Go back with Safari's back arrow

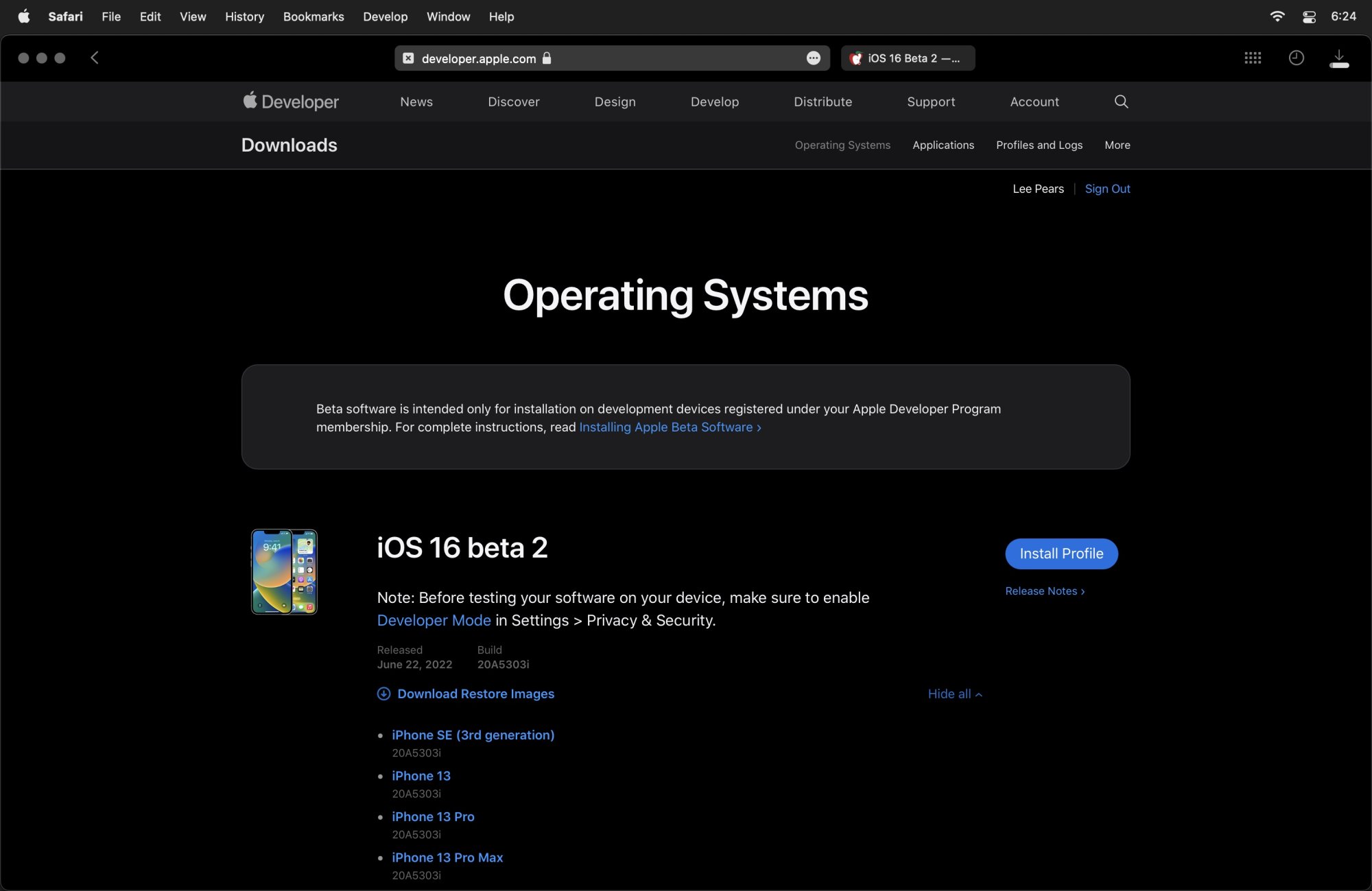pos(95,58)
